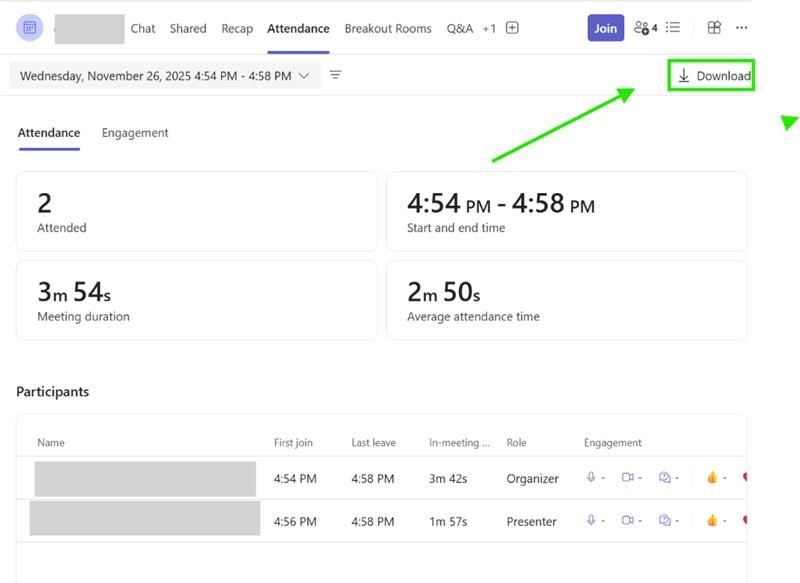Select the Attendance sub-tab
Image resolution: width=800 pixels, height=583 pixels.
click(x=49, y=133)
